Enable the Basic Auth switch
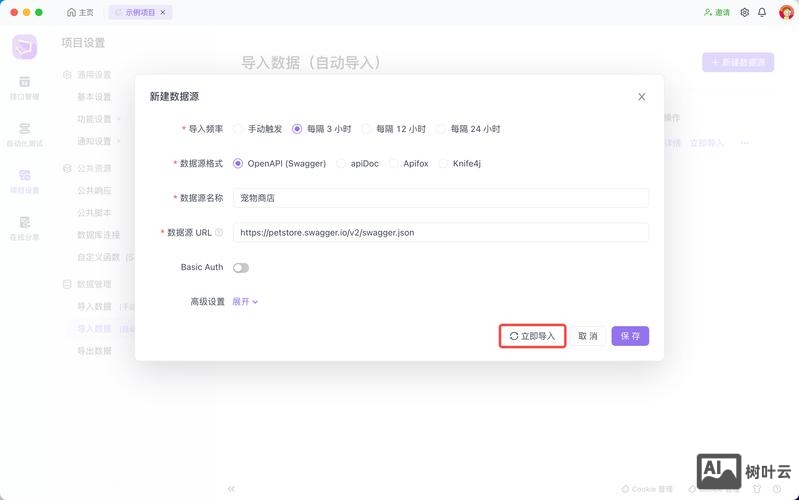 241,268
